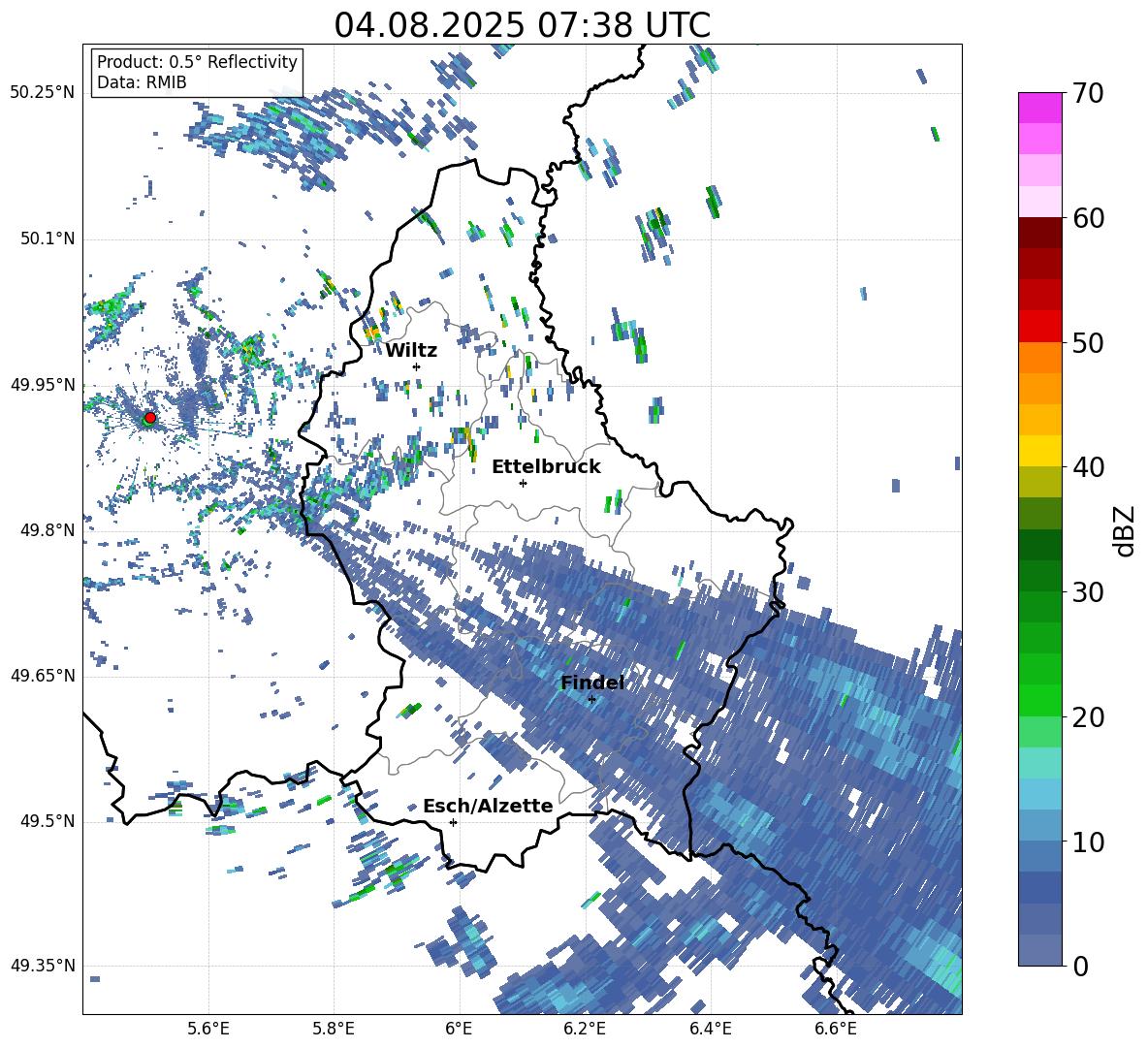Screen dimensions: 1148x1048
Task: Click the bright red 50 dBZ color band
Action: pyautogui.click(x=1039, y=327)
